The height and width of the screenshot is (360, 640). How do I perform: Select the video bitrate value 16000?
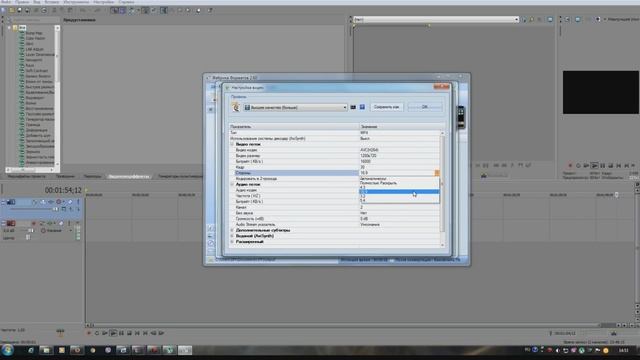pos(365,161)
